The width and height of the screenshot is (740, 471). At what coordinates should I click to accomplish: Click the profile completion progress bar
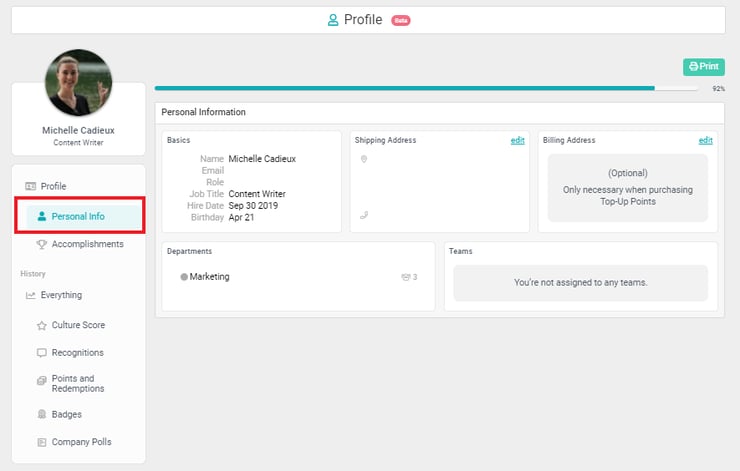[426, 88]
